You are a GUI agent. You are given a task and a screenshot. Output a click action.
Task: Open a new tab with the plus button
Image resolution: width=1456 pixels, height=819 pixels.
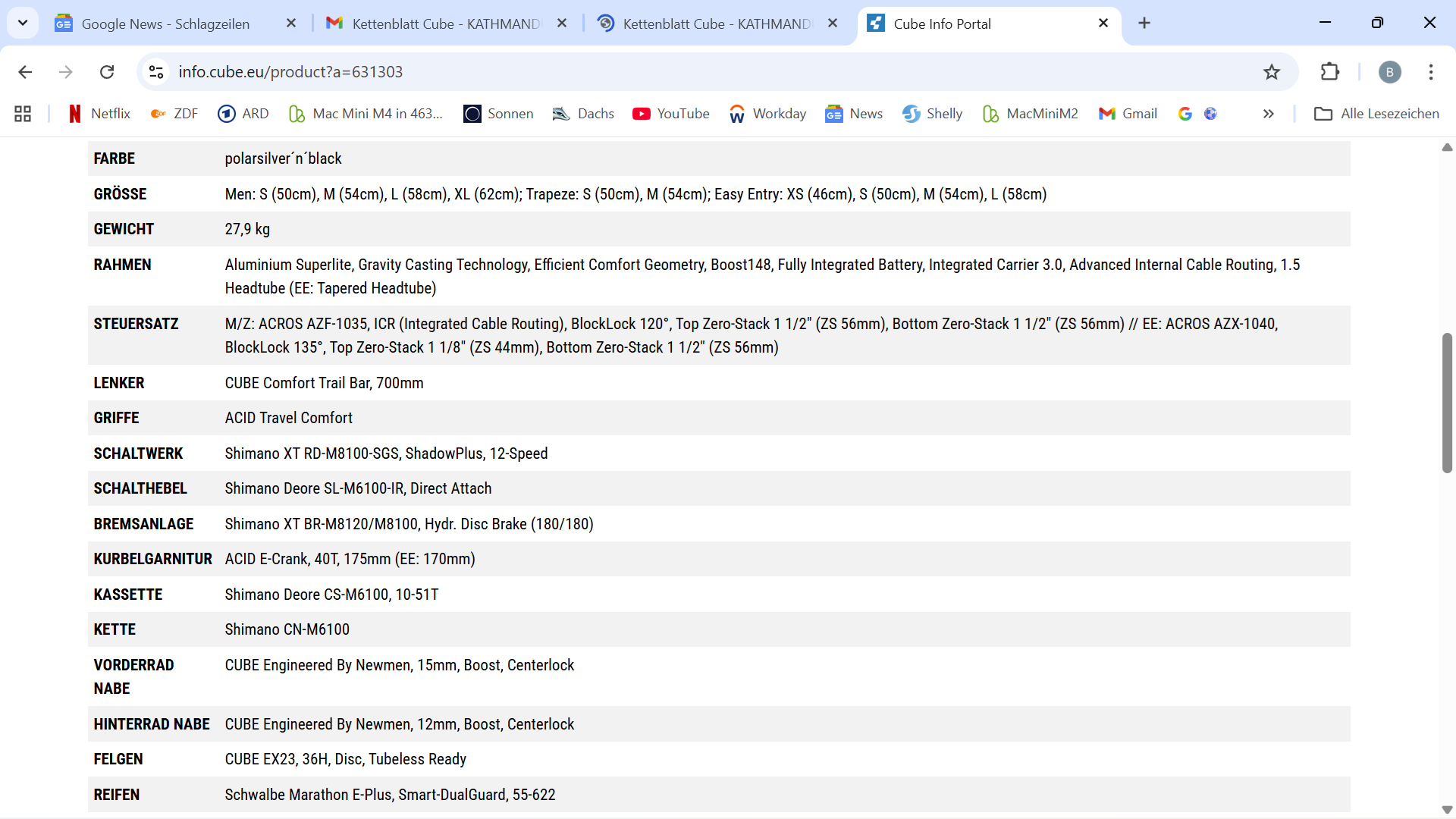[x=1144, y=24]
